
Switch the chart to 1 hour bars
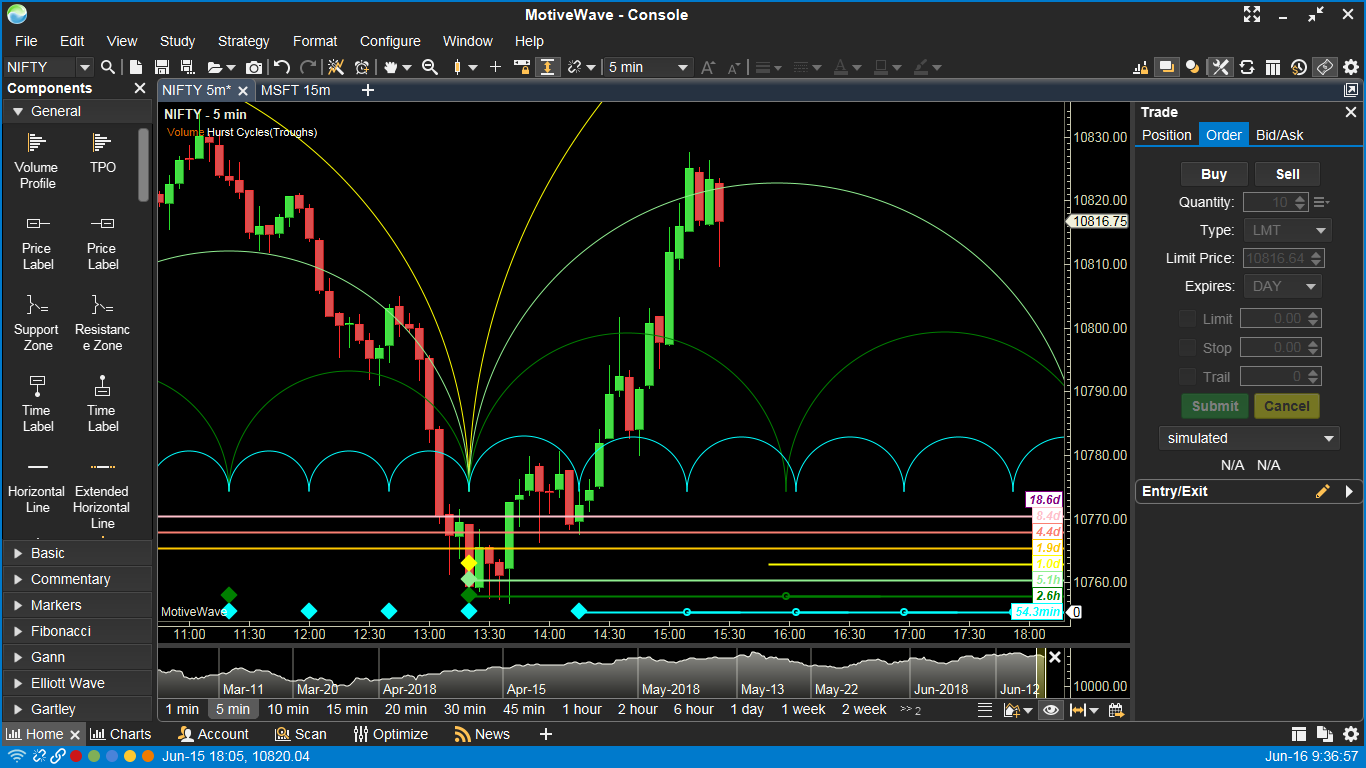point(582,709)
